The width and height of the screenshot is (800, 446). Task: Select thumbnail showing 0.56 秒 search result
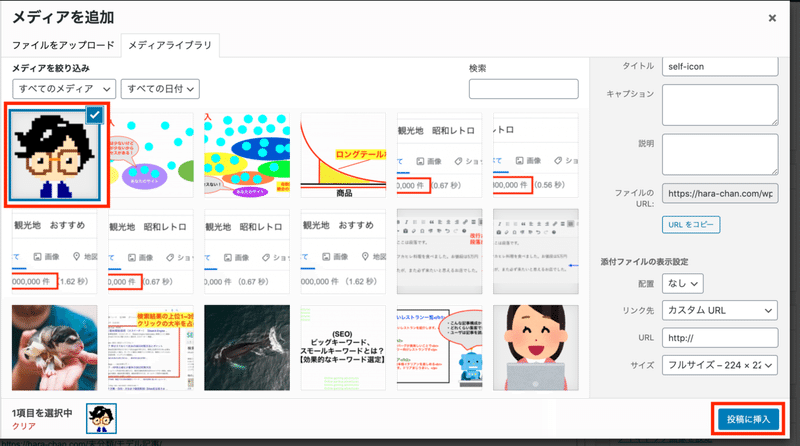536,155
